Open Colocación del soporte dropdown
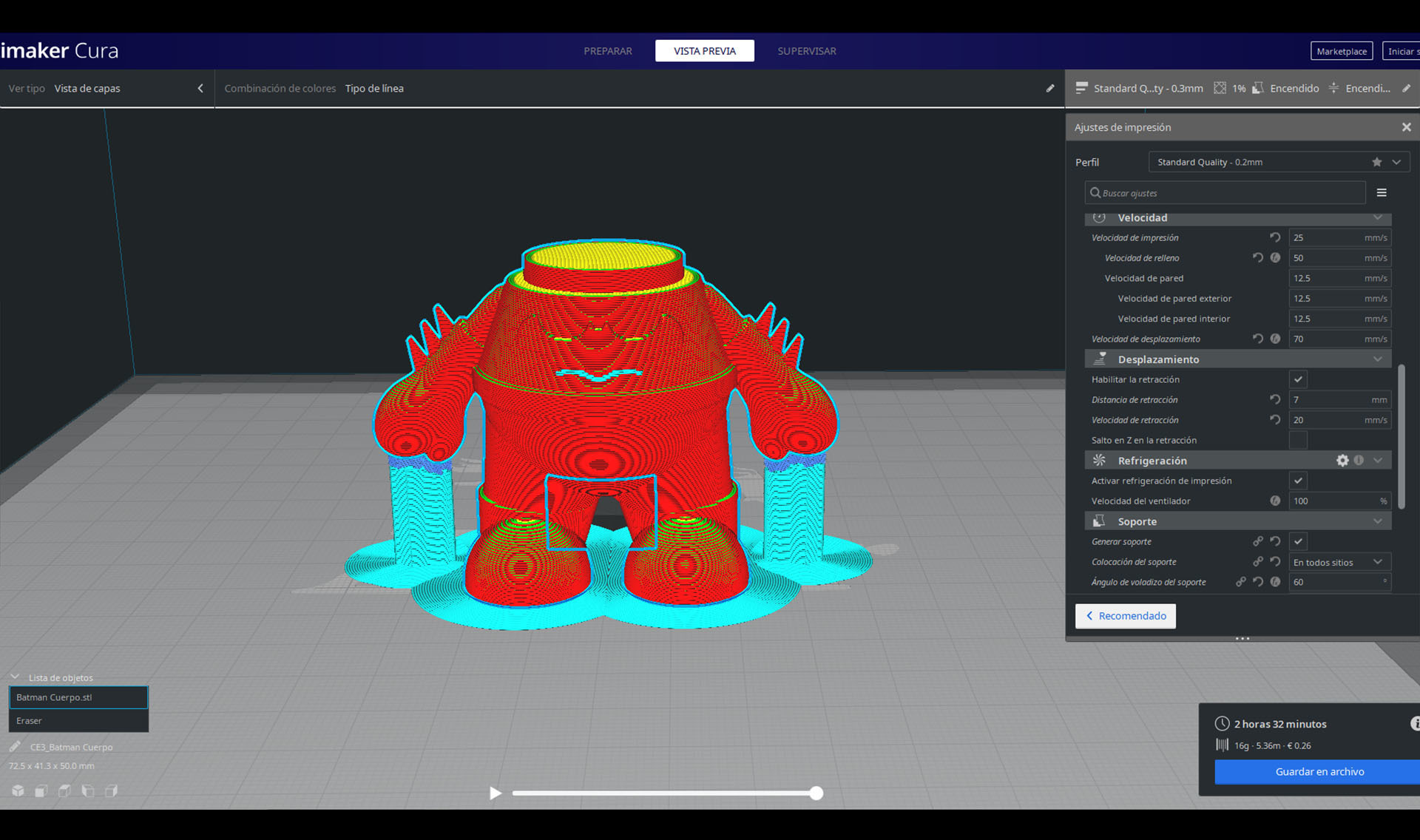 pyautogui.click(x=1339, y=562)
